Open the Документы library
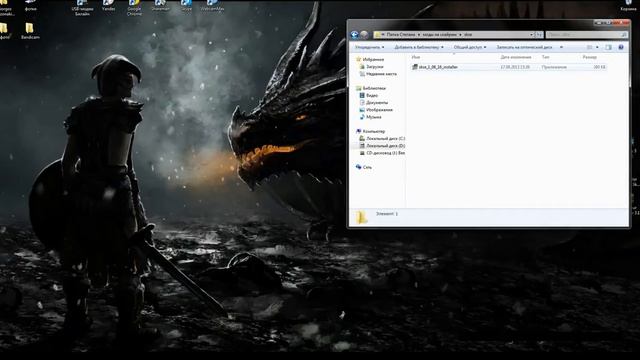The height and width of the screenshot is (360, 640). (374, 102)
